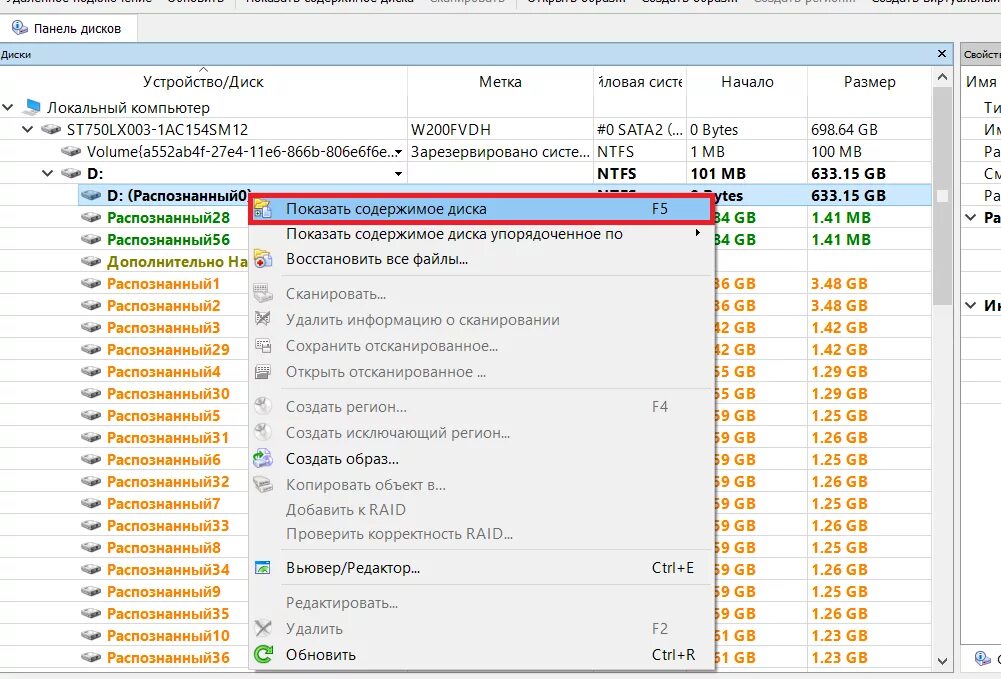Image resolution: width=1001 pixels, height=679 pixels.
Task: Click the green refresh icon in menu
Action: pyautogui.click(x=263, y=655)
